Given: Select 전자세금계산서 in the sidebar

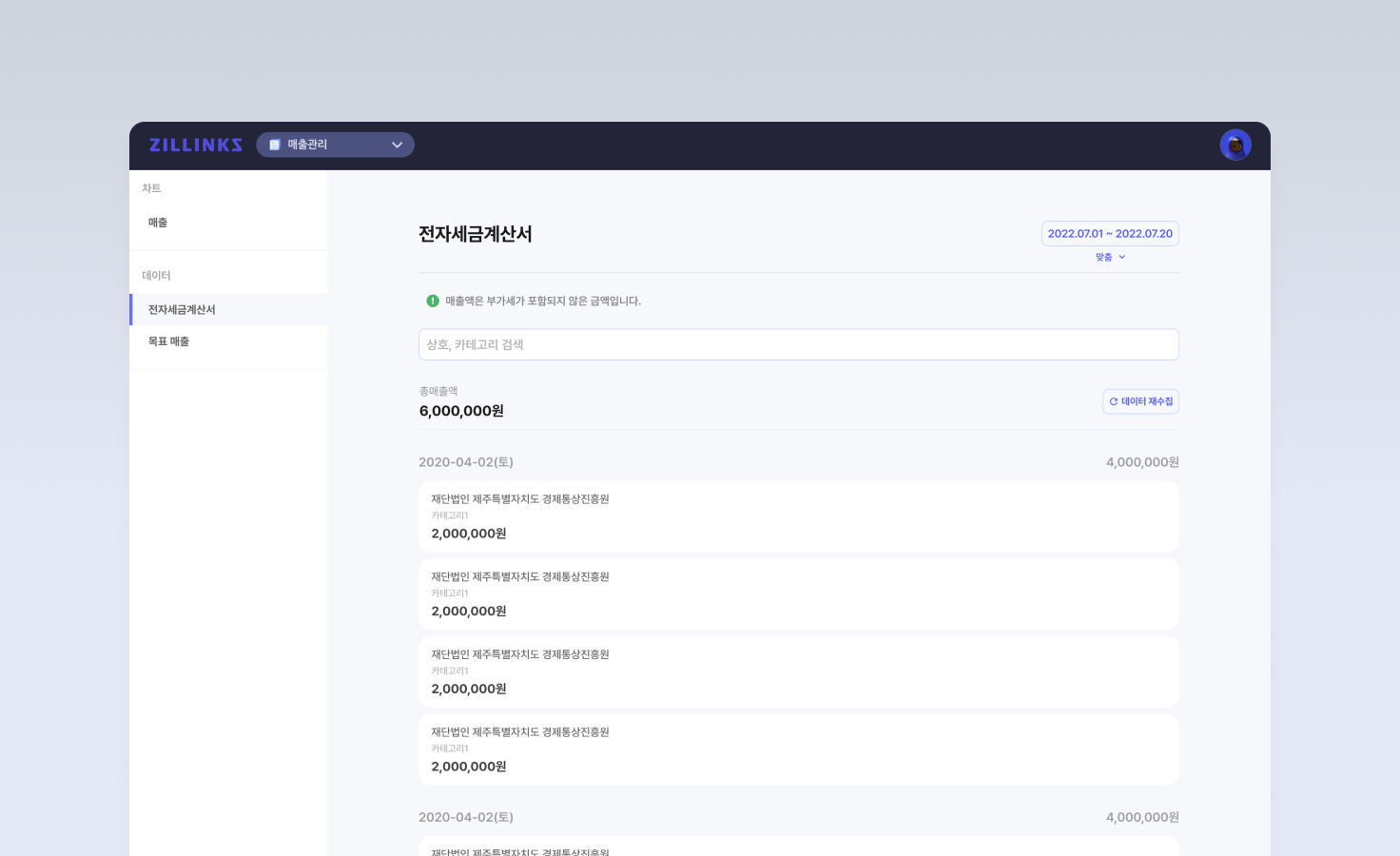Looking at the screenshot, I should point(228,309).
